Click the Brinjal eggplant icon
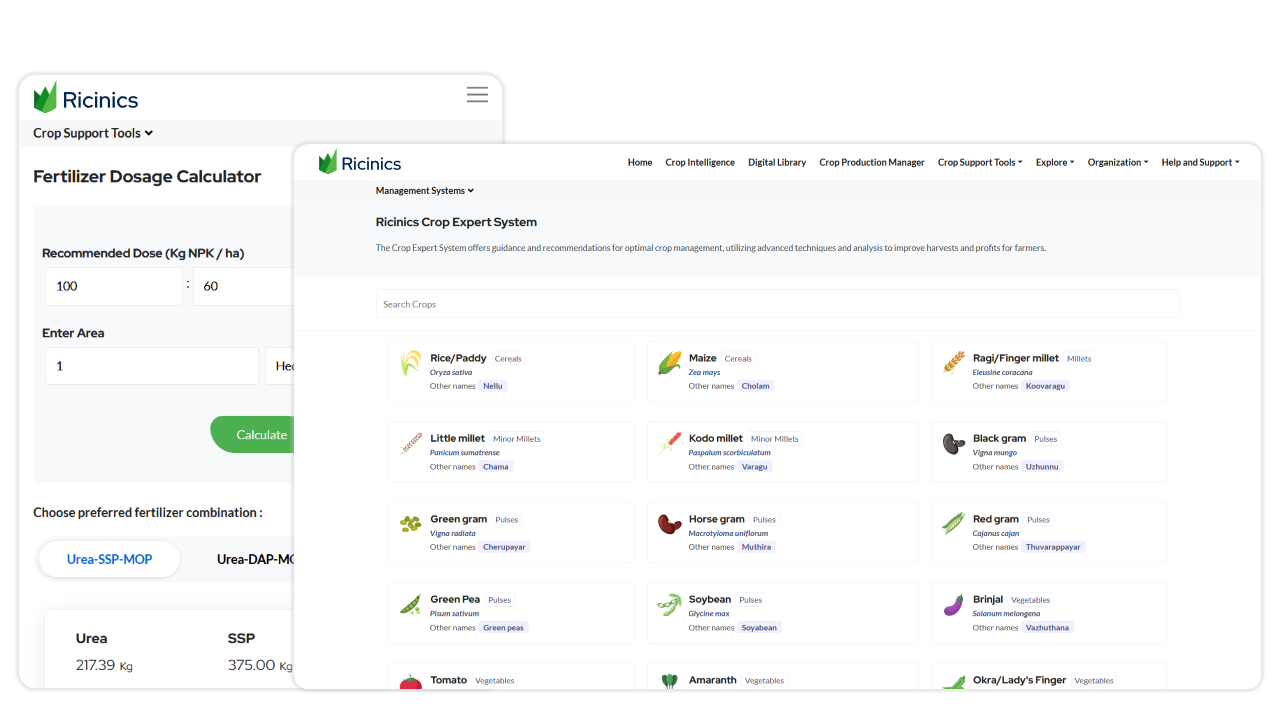The image size is (1280, 720). point(954,605)
